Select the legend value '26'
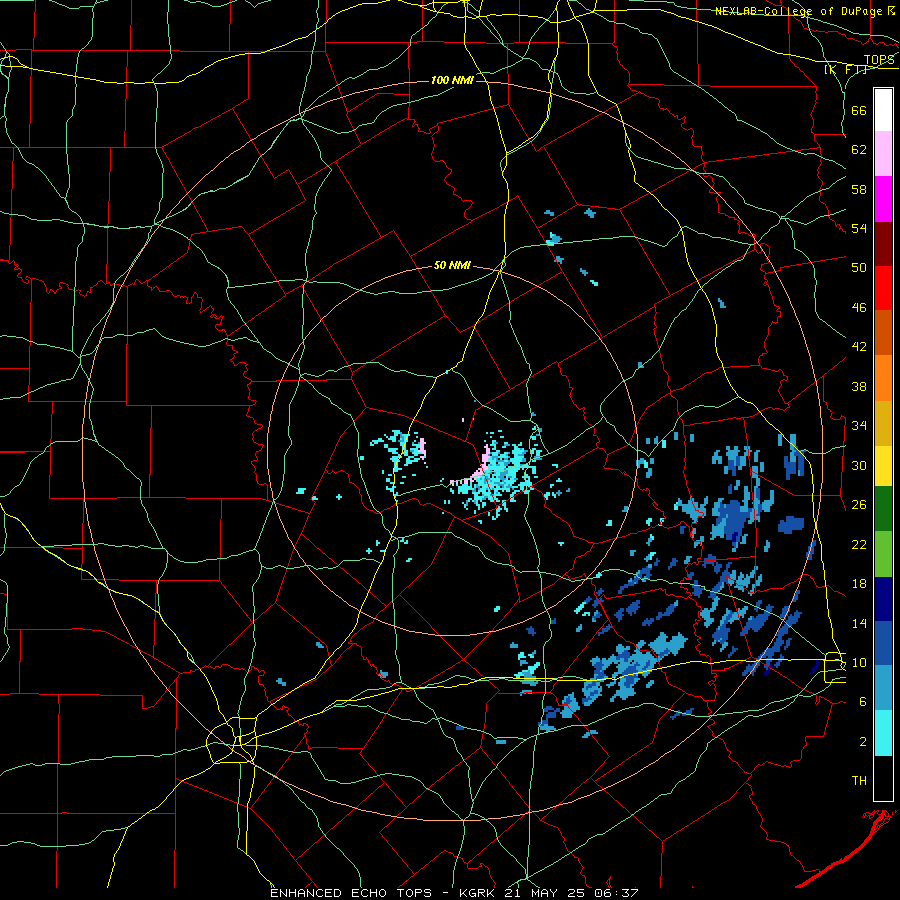Image resolution: width=900 pixels, height=900 pixels. (x=859, y=505)
